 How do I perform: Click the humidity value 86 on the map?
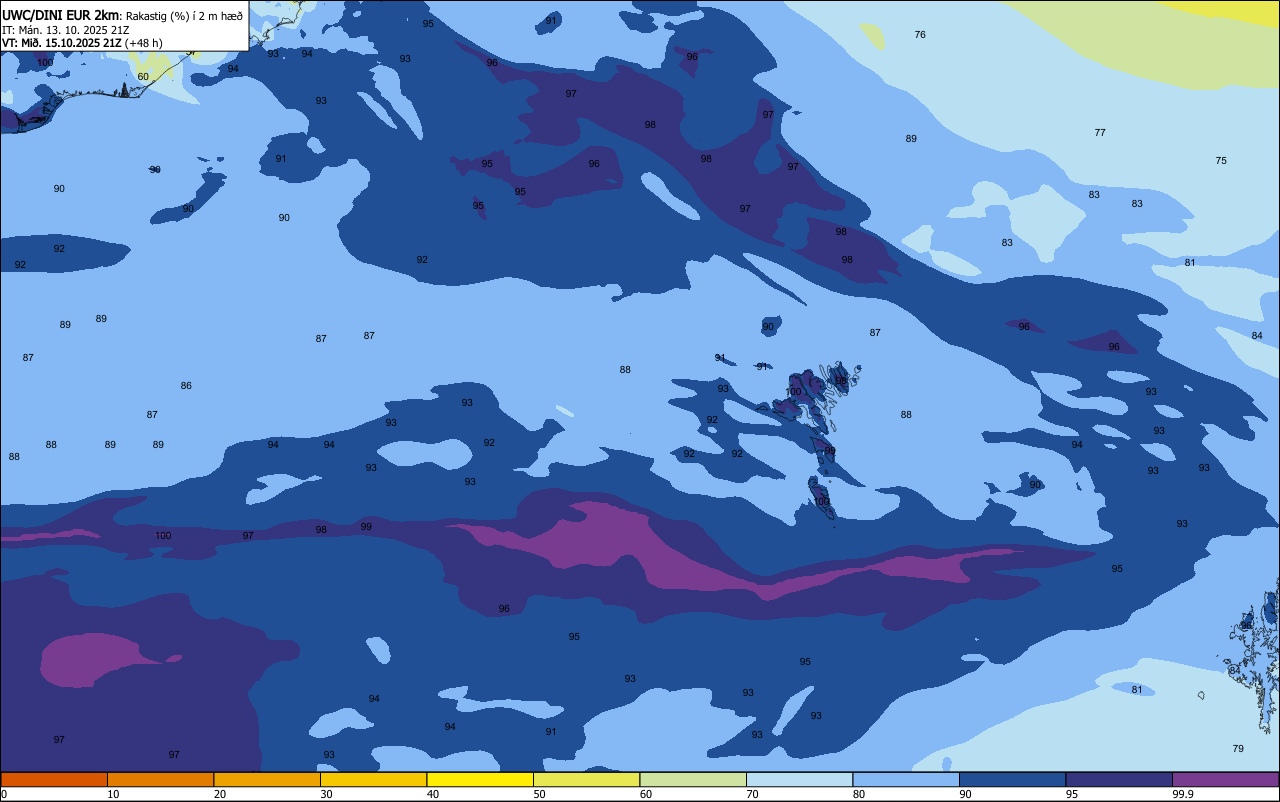click(x=186, y=386)
